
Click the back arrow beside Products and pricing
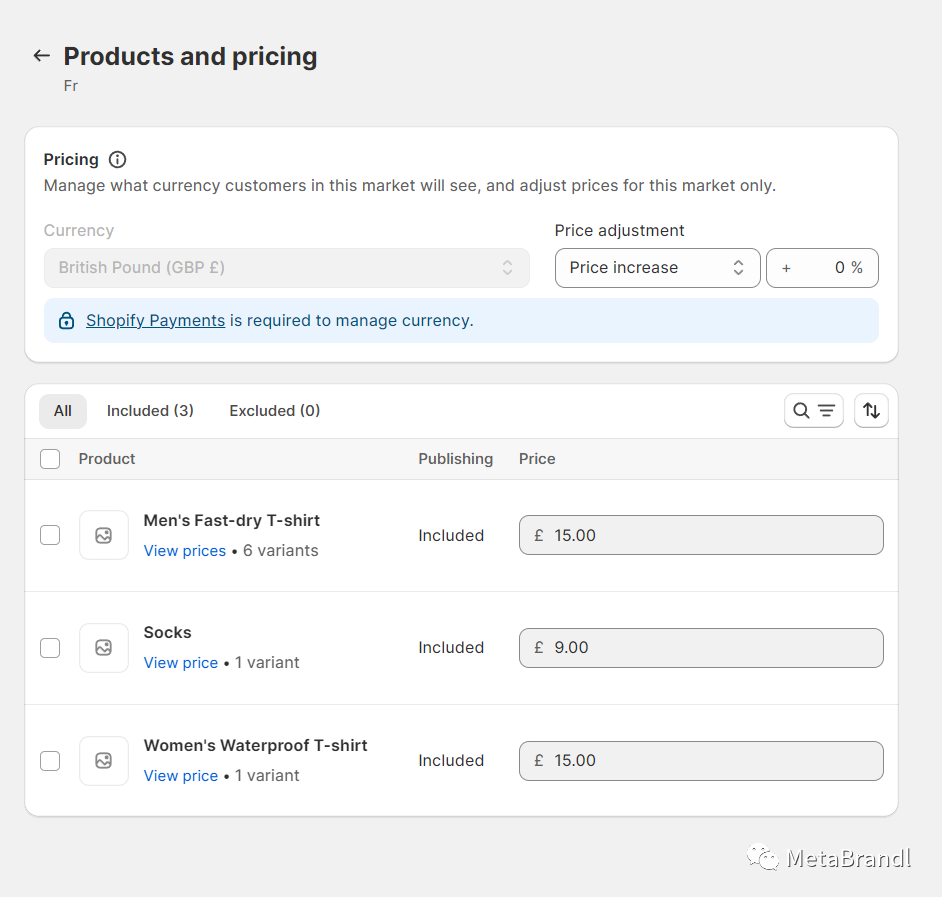click(x=41, y=56)
